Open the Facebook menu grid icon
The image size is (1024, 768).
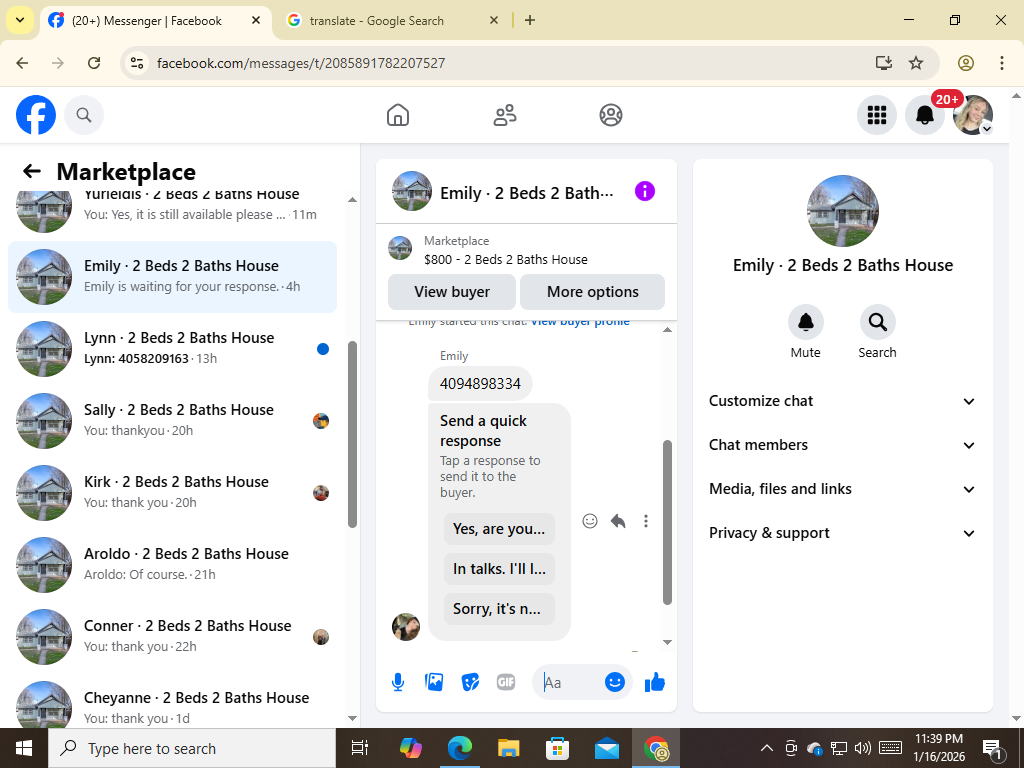876,115
